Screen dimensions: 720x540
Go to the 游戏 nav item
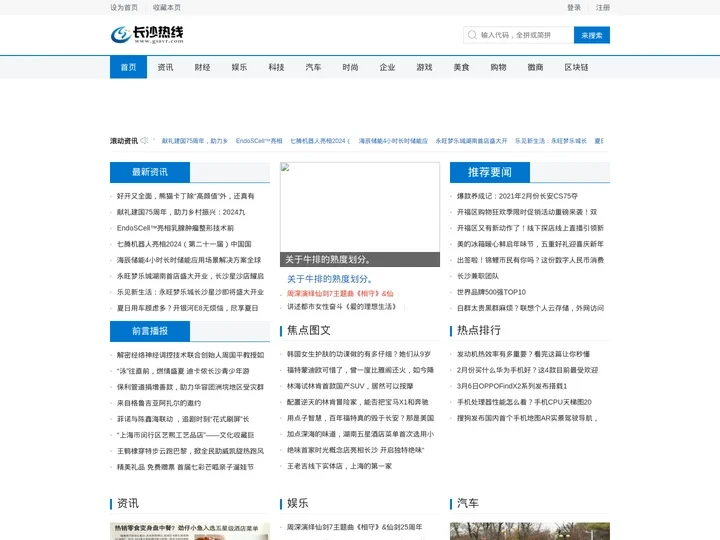[424, 67]
